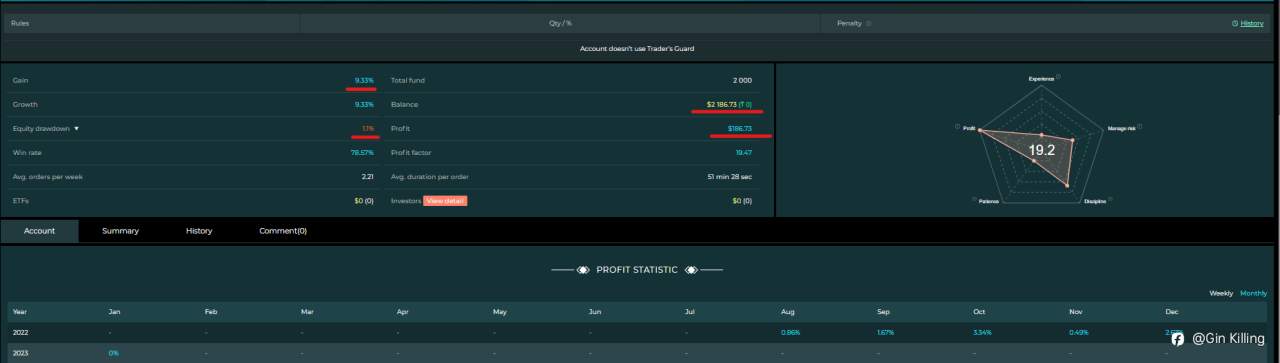Image resolution: width=1280 pixels, height=363 pixels.
Task: Click the 2022 Nov value 0.49%
Action: (1078, 332)
